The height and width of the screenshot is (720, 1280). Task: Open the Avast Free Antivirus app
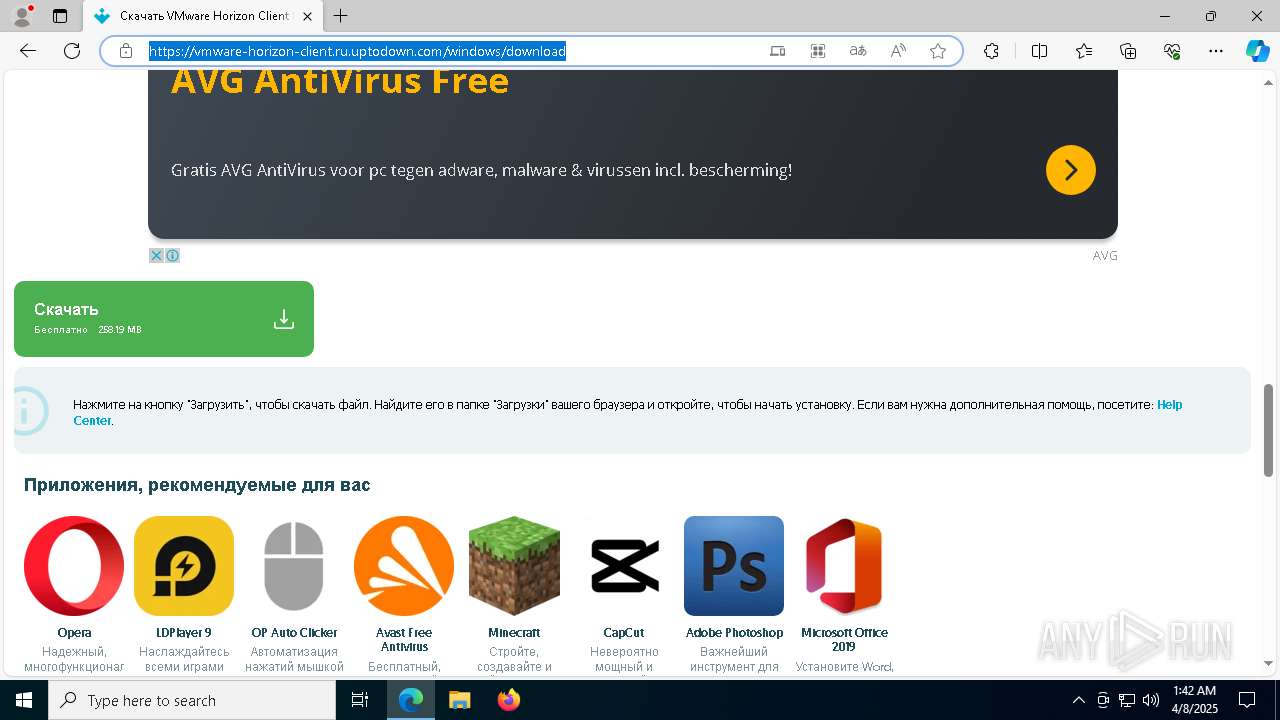click(x=404, y=566)
